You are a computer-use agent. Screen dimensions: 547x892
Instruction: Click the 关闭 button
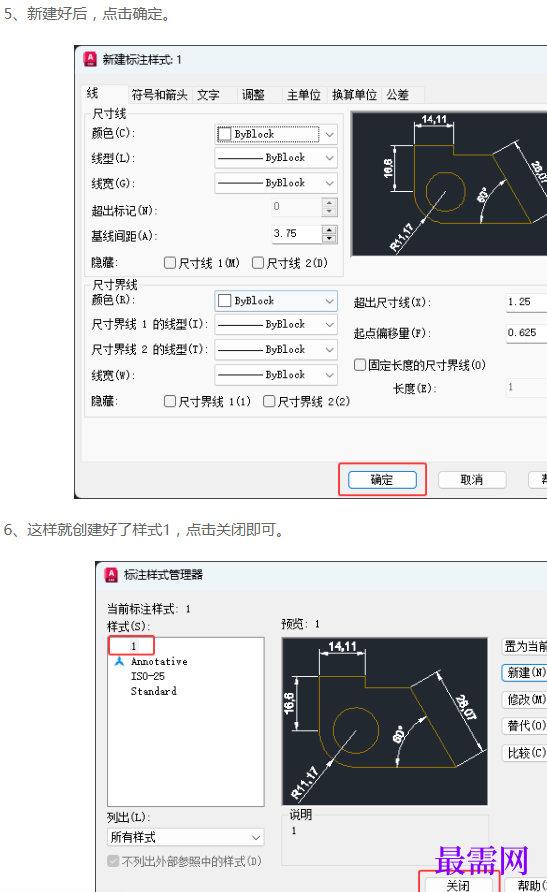coord(458,885)
